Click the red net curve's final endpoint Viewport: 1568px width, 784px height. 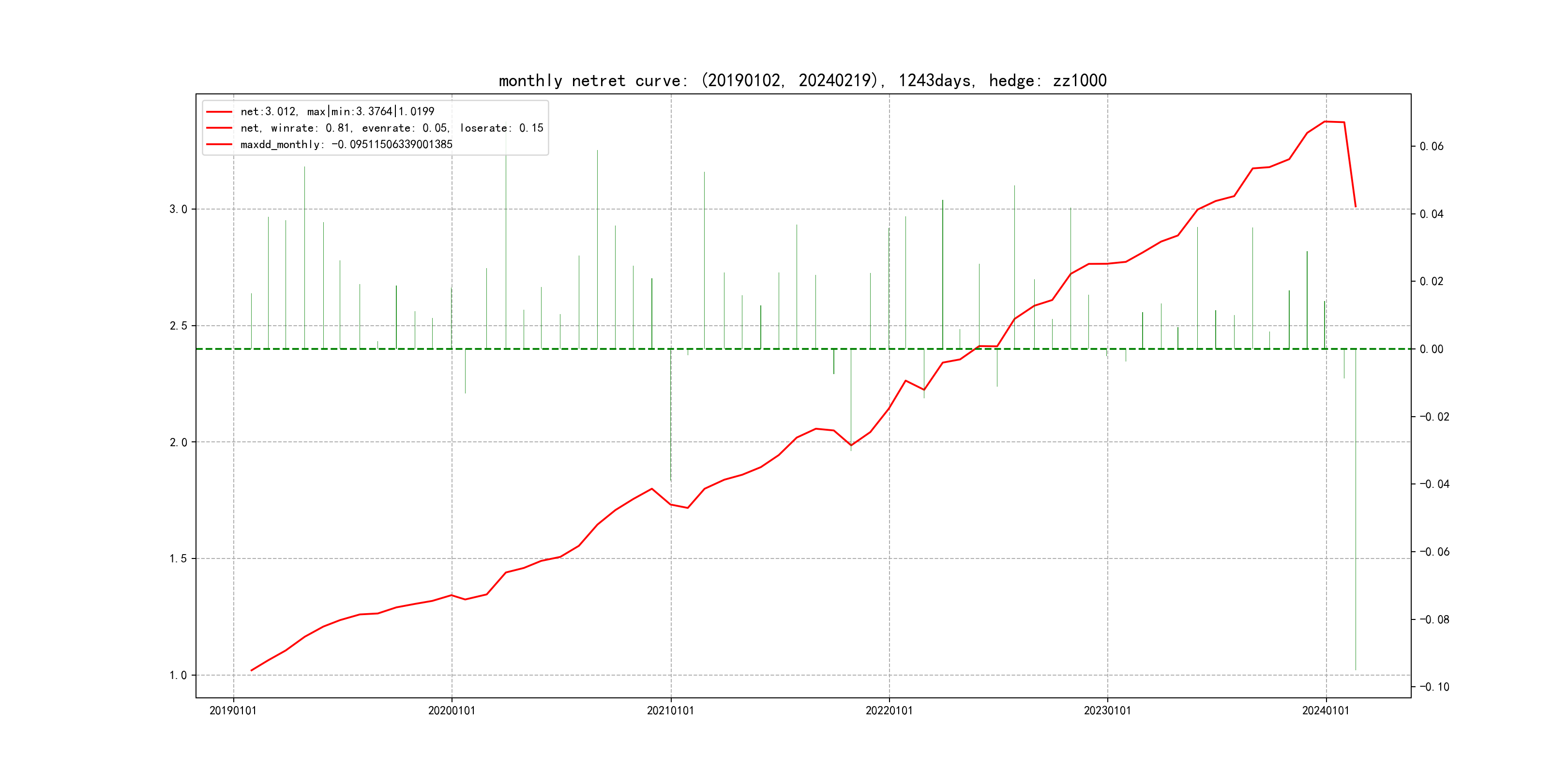[x=1356, y=207]
